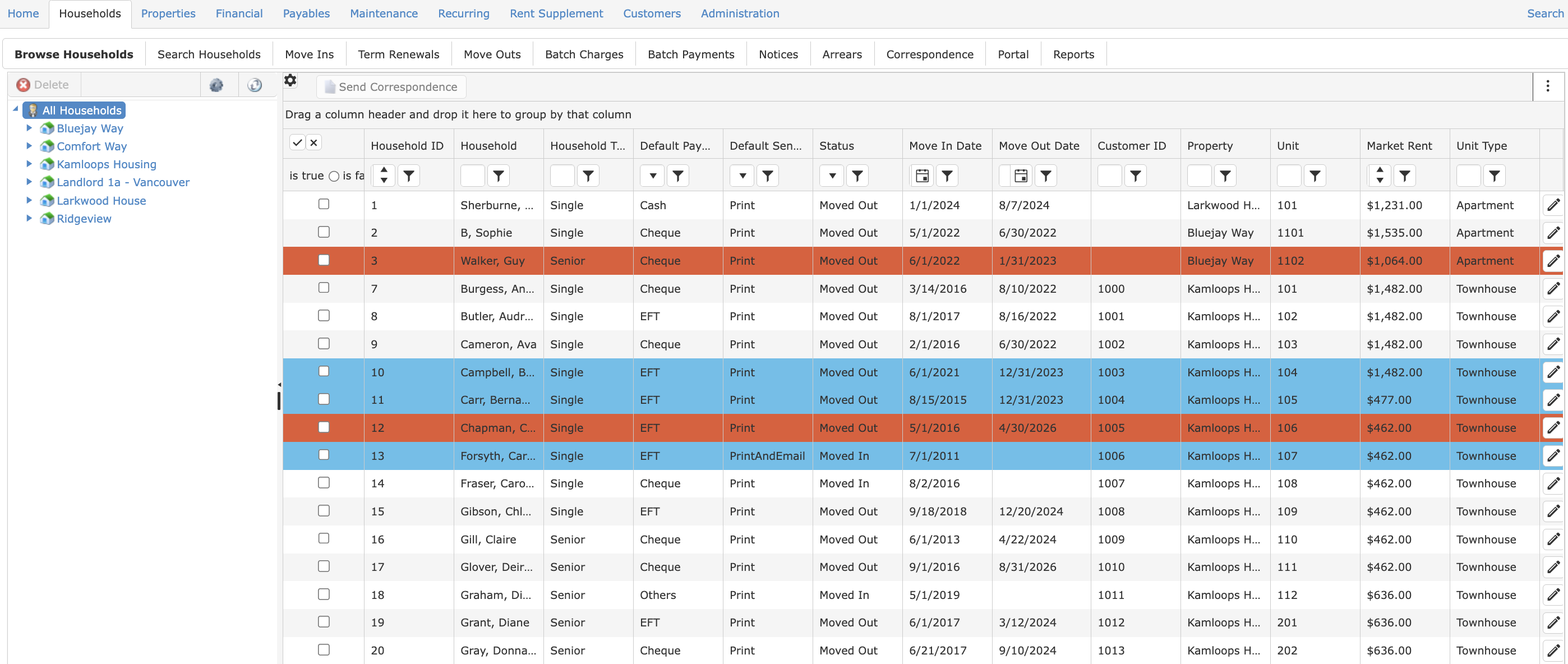Click the blue gear icon beside Delete
This screenshot has width=1568, height=664.
216,85
